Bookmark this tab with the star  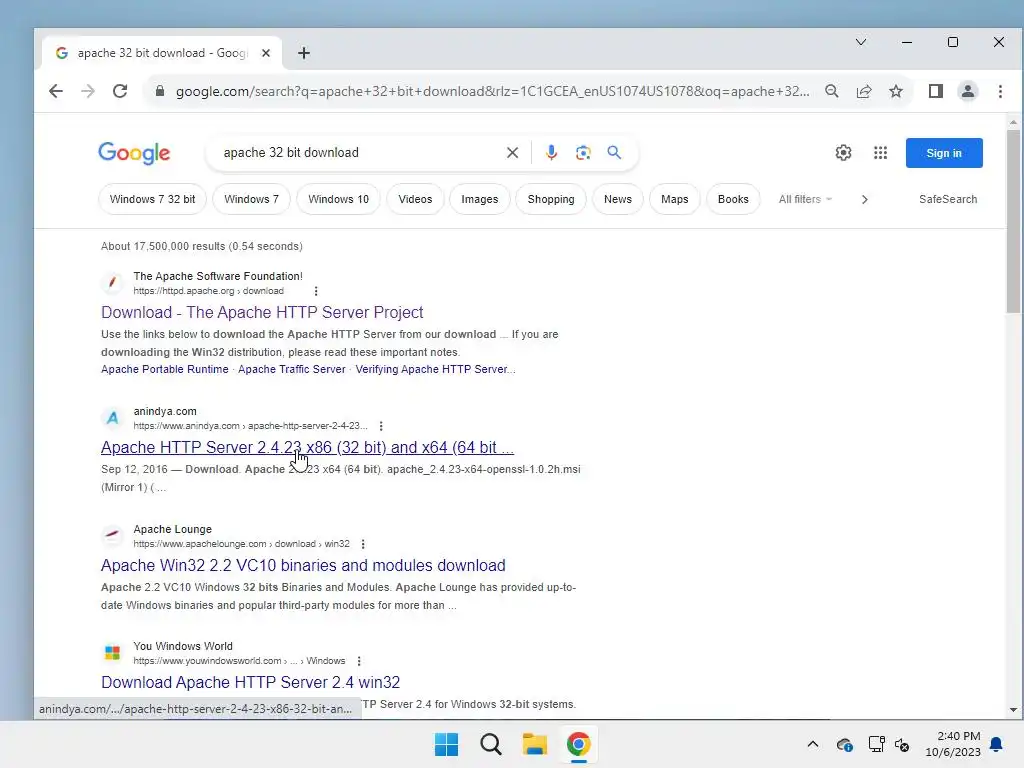pos(896,91)
